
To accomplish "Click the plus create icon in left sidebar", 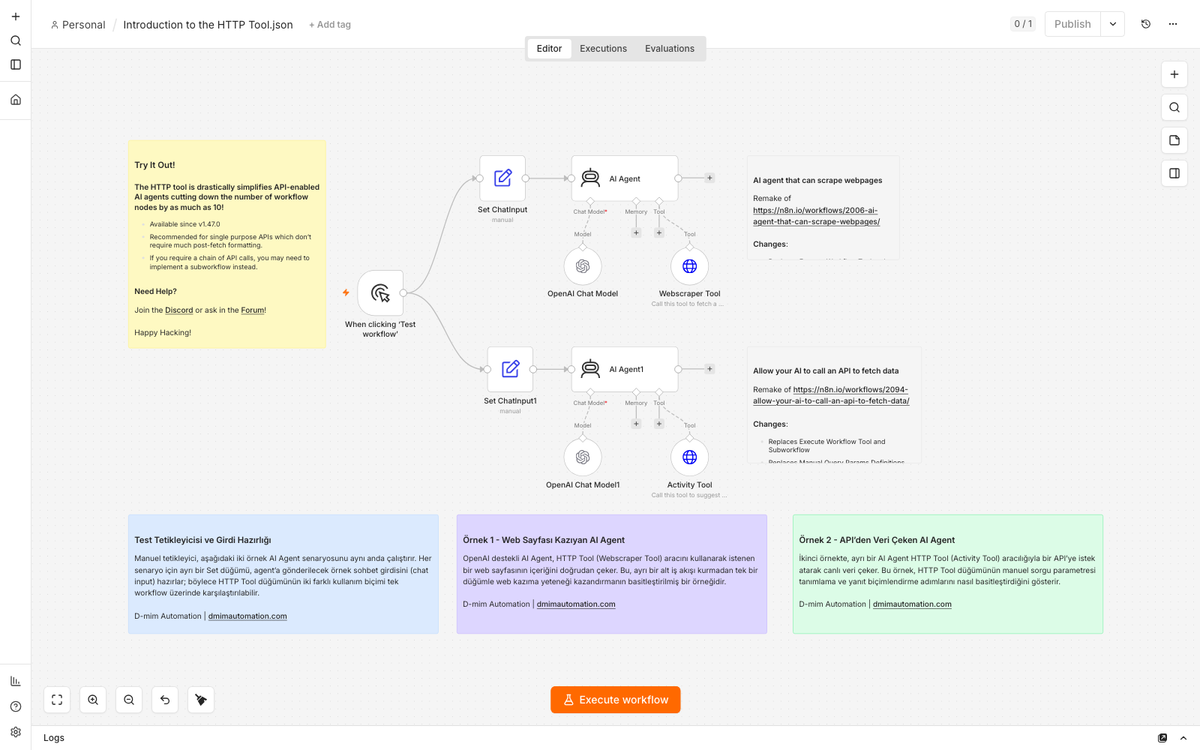I will point(15,16).
